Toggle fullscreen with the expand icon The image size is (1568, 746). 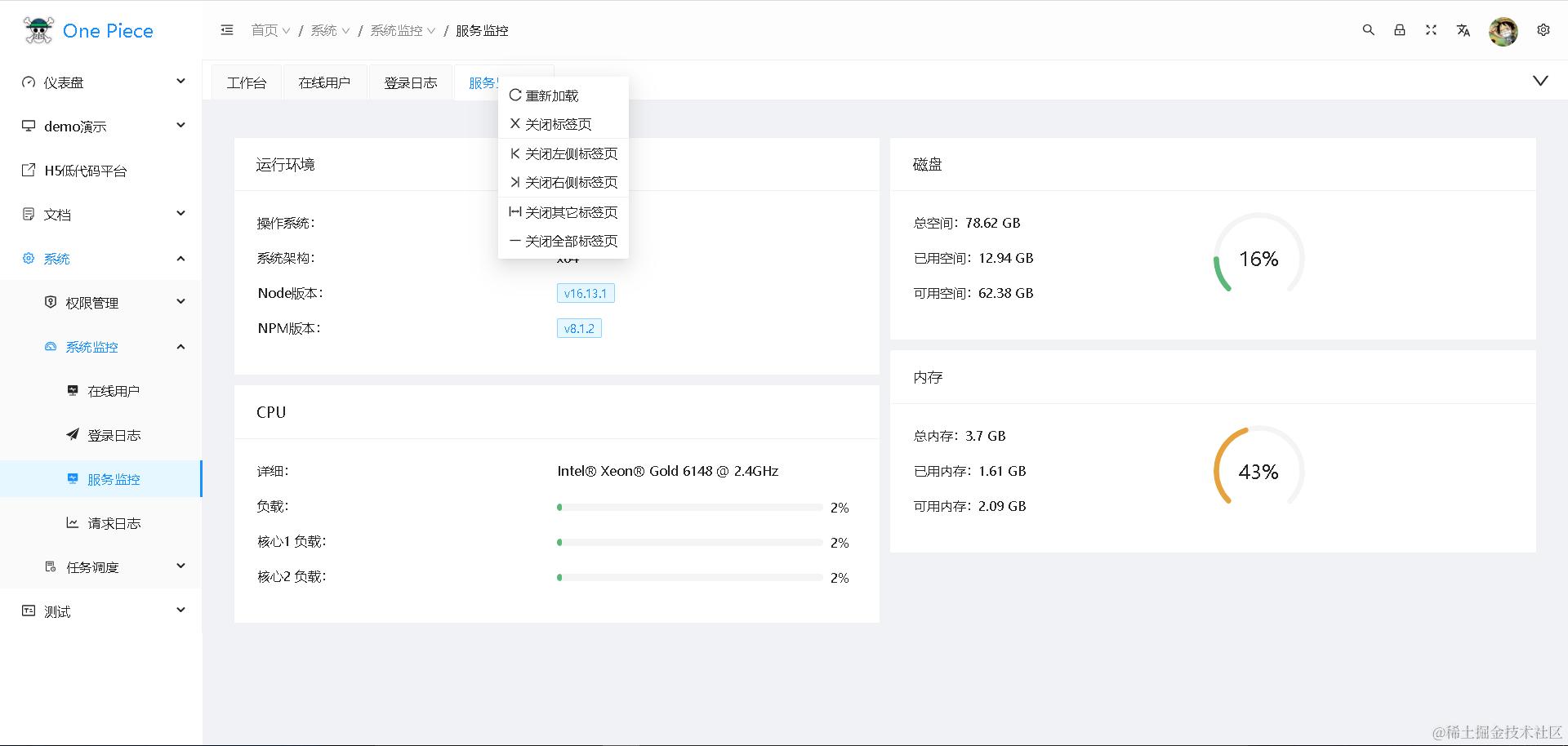[1431, 30]
